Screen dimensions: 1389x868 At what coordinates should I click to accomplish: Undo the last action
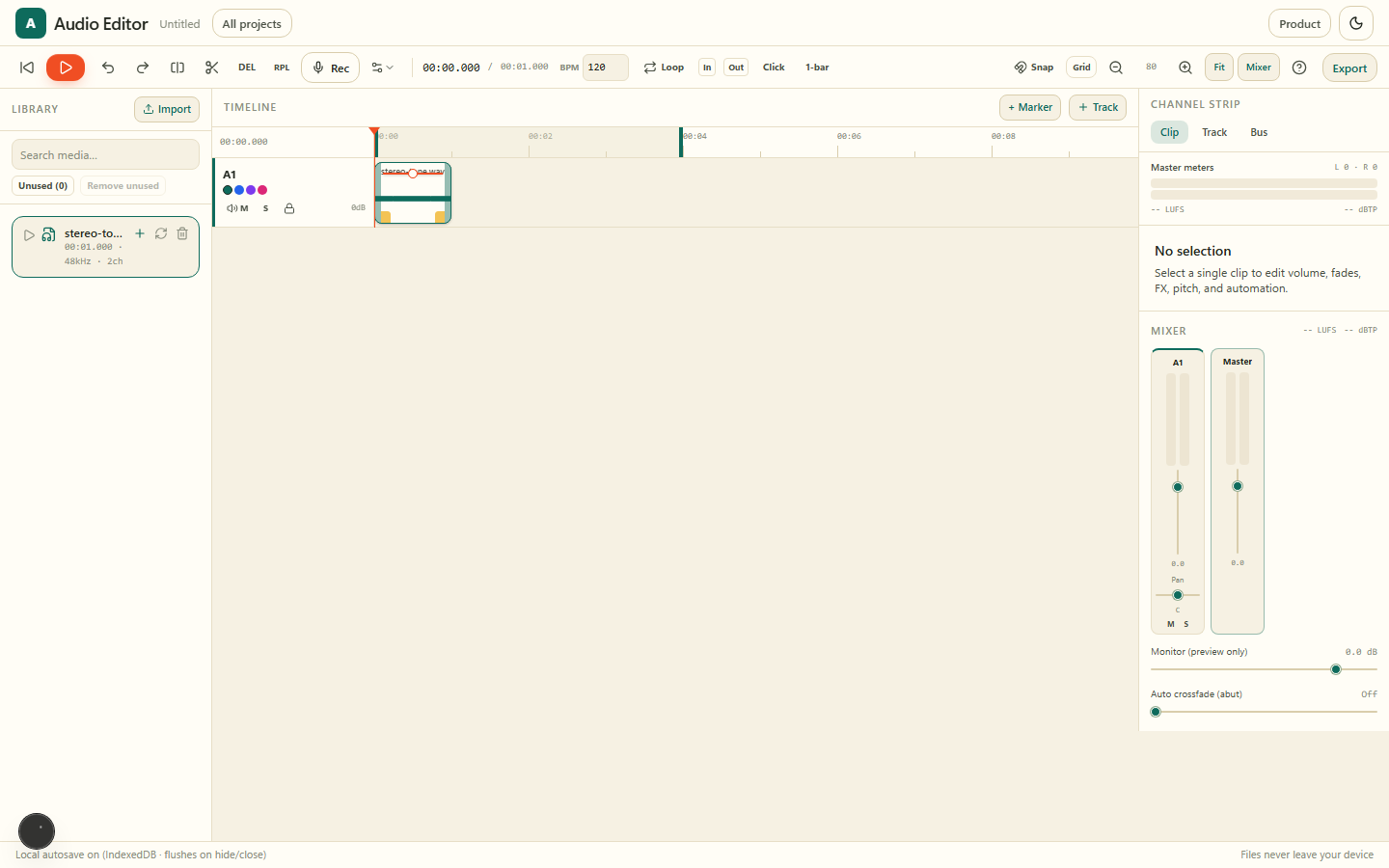(x=108, y=68)
